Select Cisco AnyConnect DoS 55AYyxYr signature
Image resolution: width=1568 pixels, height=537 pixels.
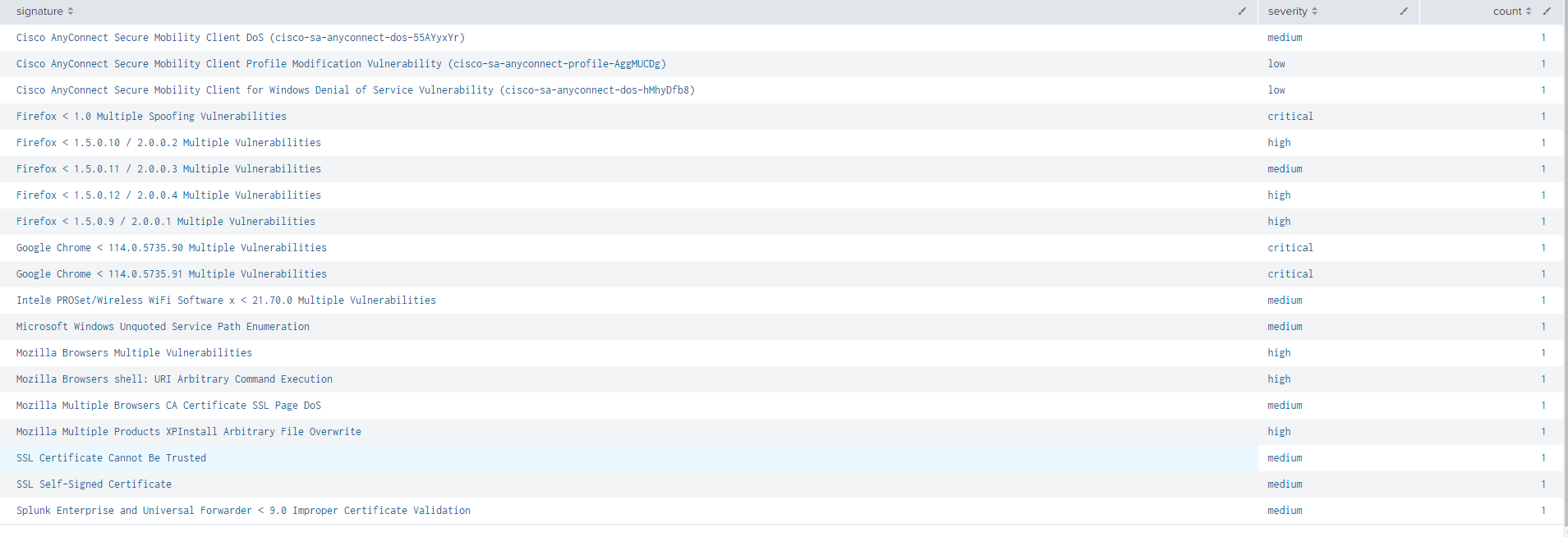[x=241, y=38]
